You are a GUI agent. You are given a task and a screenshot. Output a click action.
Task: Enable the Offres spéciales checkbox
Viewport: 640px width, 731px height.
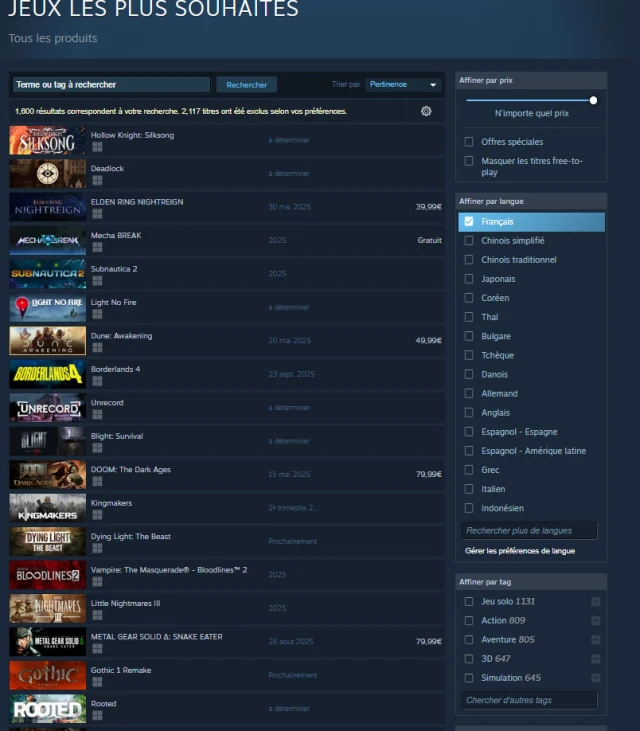tap(469, 142)
